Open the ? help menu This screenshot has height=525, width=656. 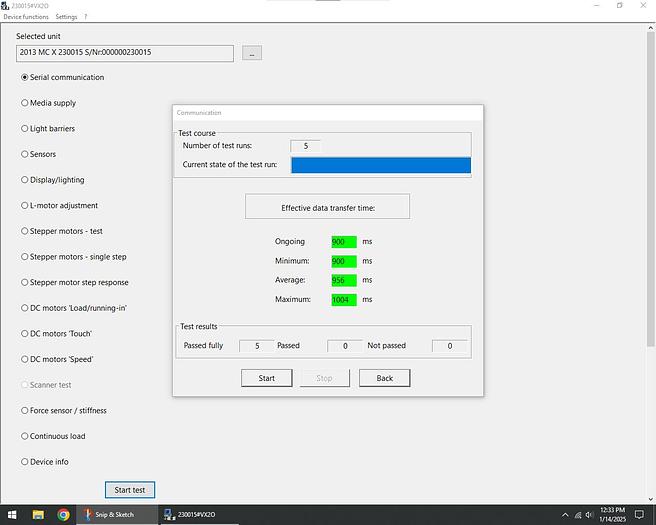click(85, 17)
